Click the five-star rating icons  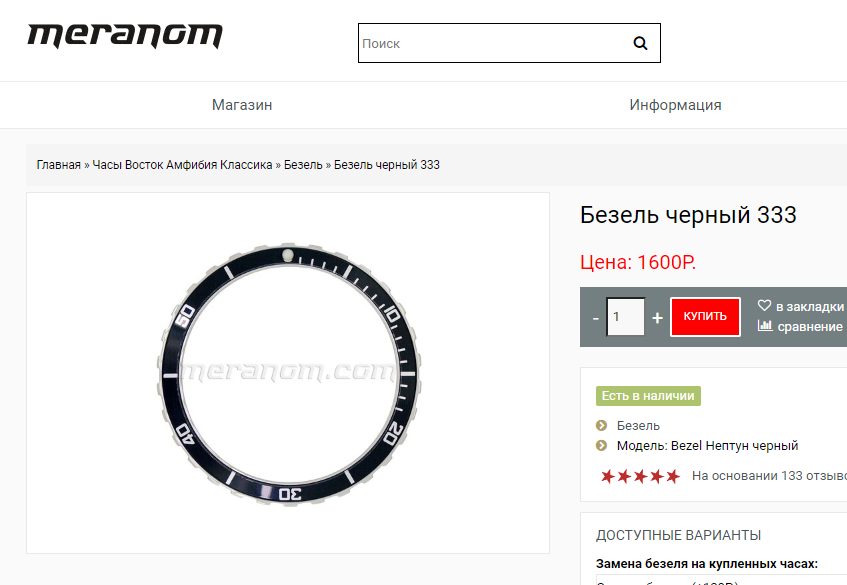pyautogui.click(x=640, y=476)
